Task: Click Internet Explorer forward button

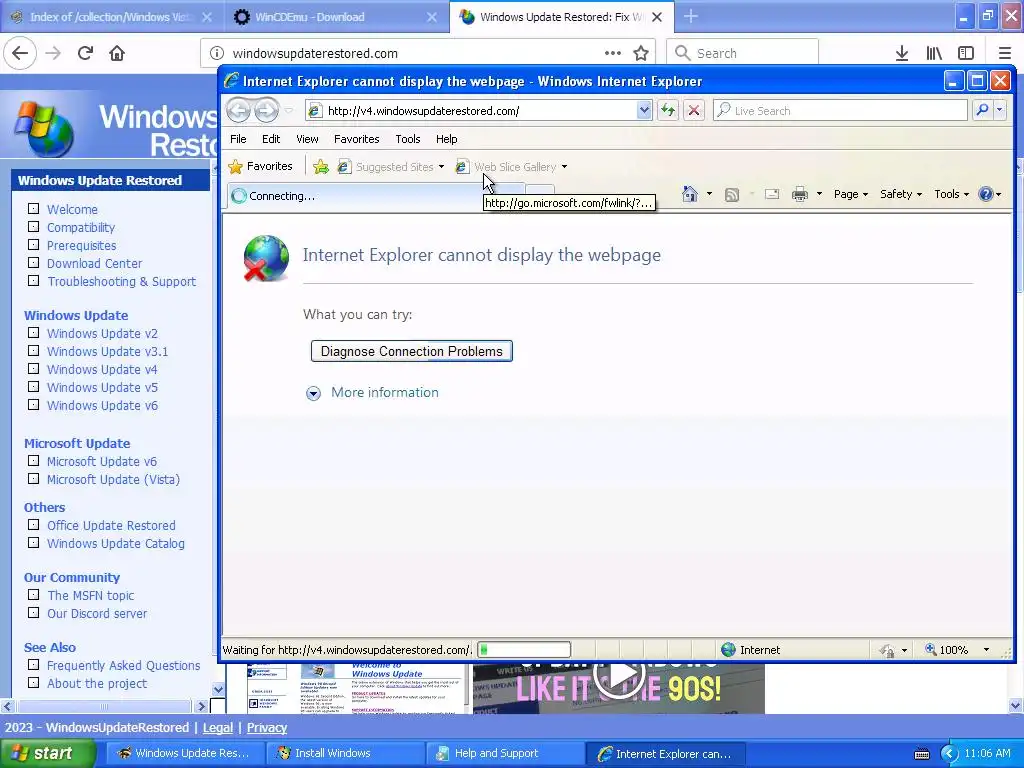Action: coord(266,110)
